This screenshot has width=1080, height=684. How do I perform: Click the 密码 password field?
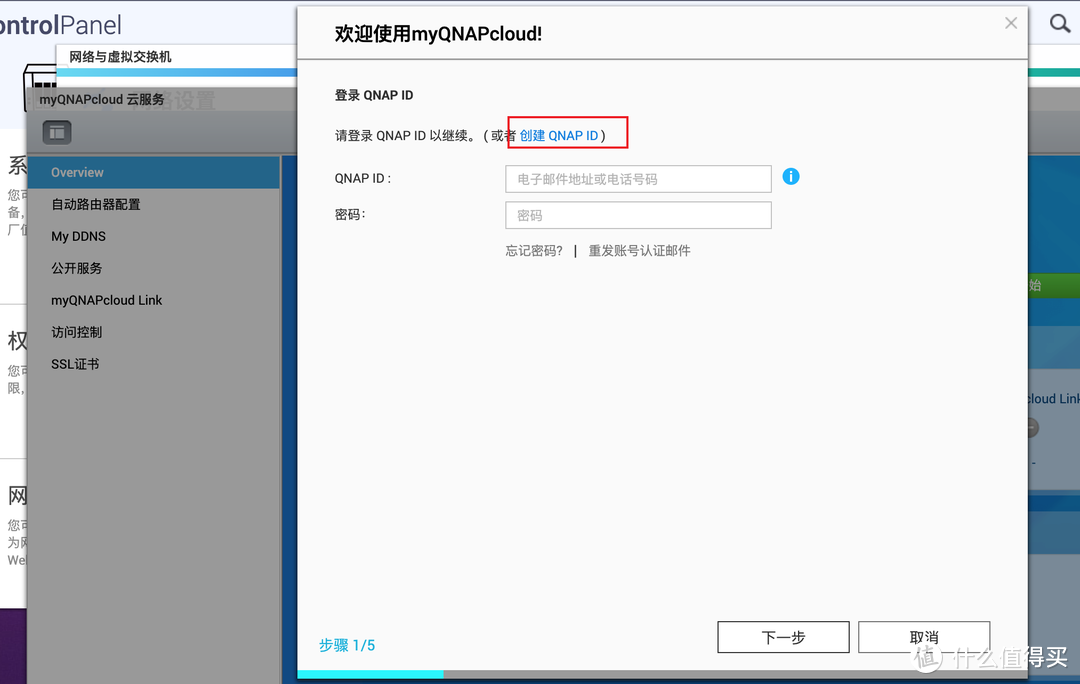tap(638, 215)
